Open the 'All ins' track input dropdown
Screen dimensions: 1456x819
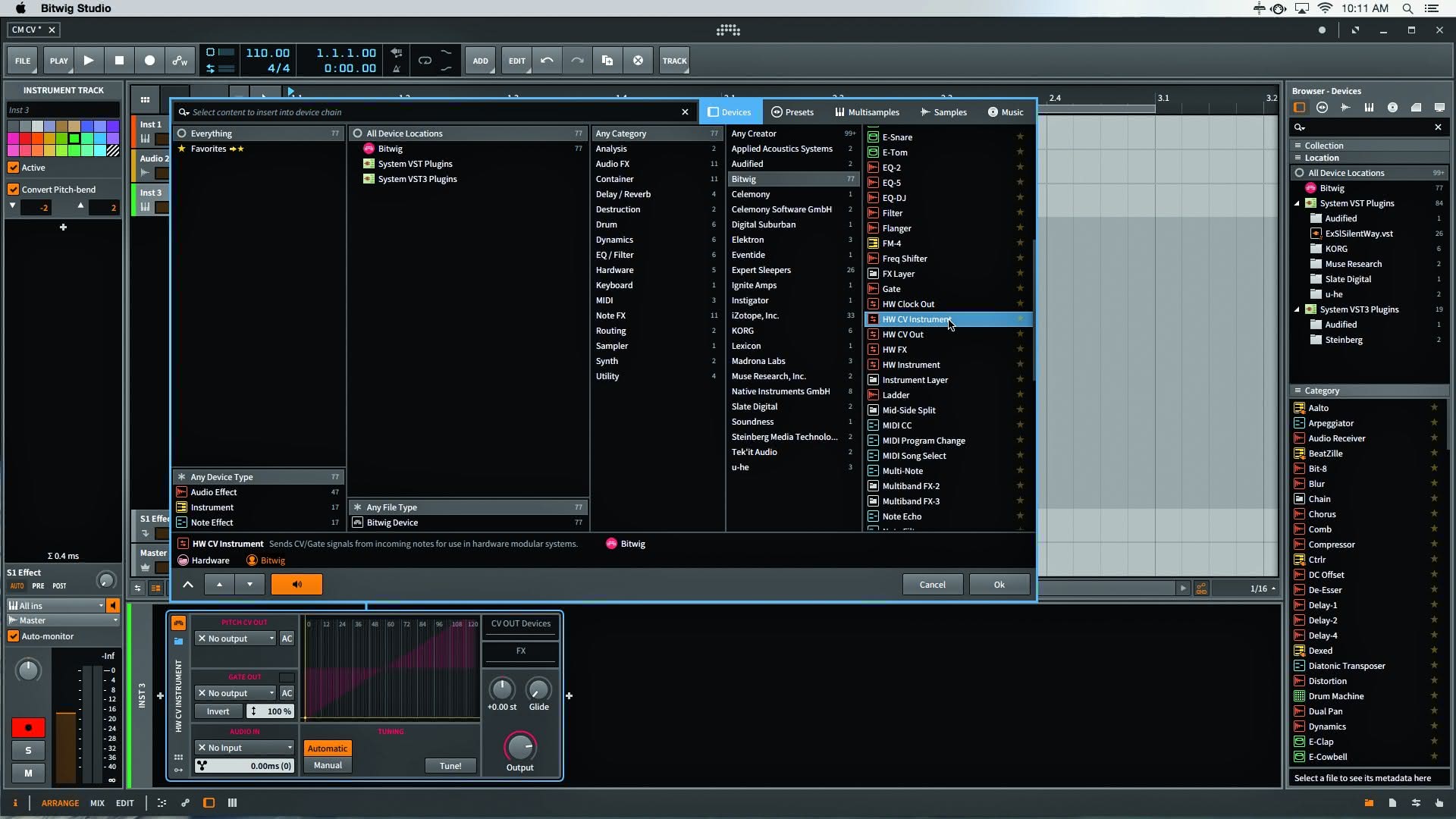(x=55, y=606)
